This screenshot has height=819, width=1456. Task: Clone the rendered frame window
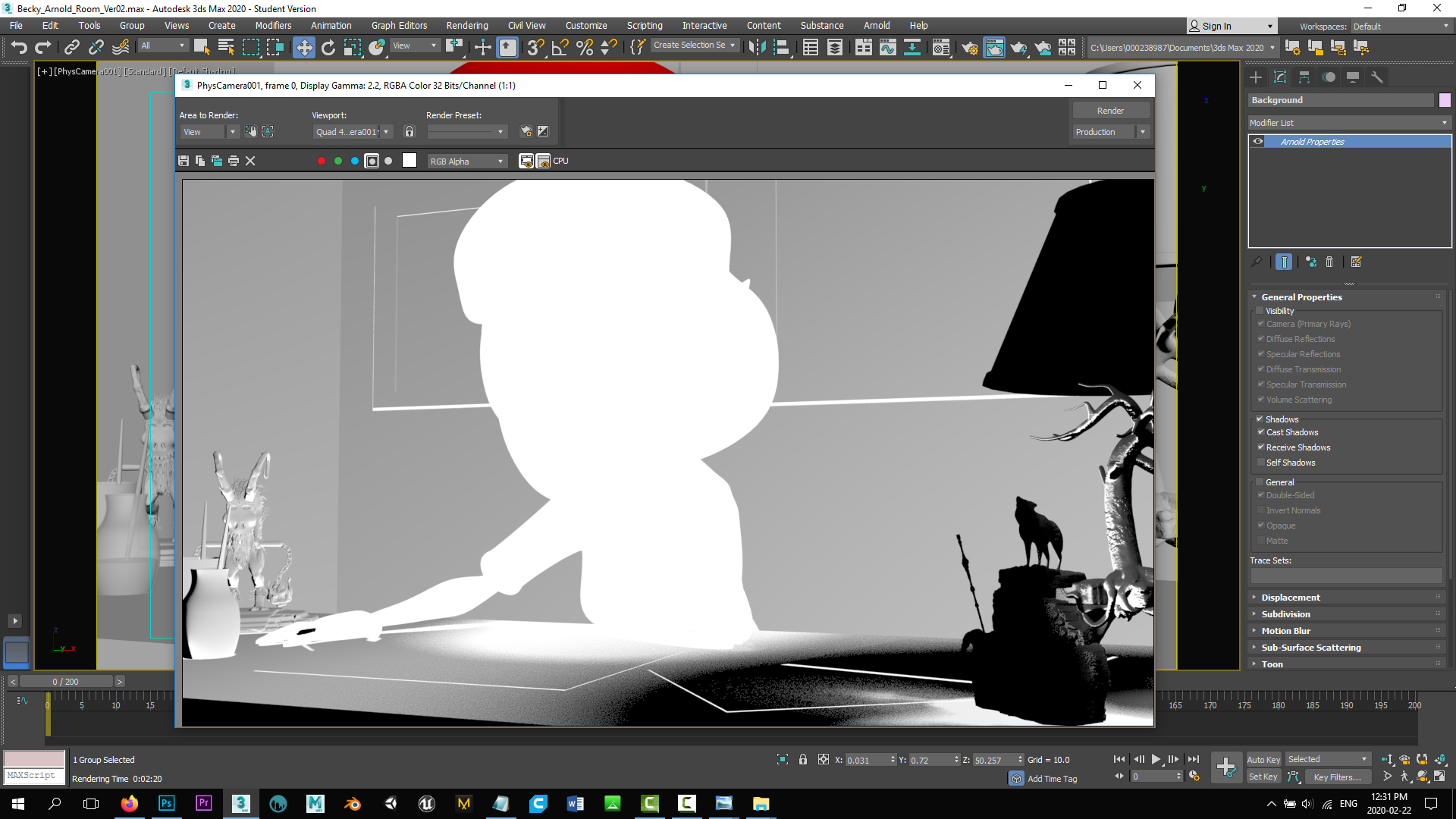coord(217,161)
